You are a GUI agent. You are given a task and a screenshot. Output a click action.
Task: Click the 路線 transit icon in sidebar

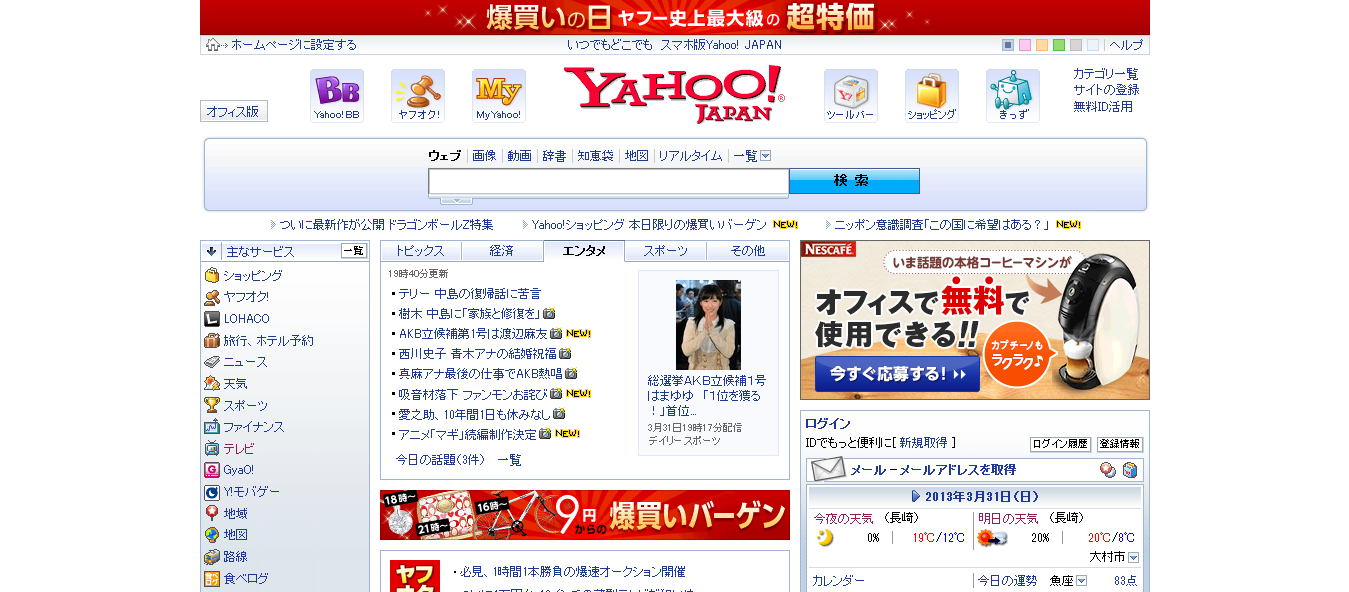[x=212, y=557]
